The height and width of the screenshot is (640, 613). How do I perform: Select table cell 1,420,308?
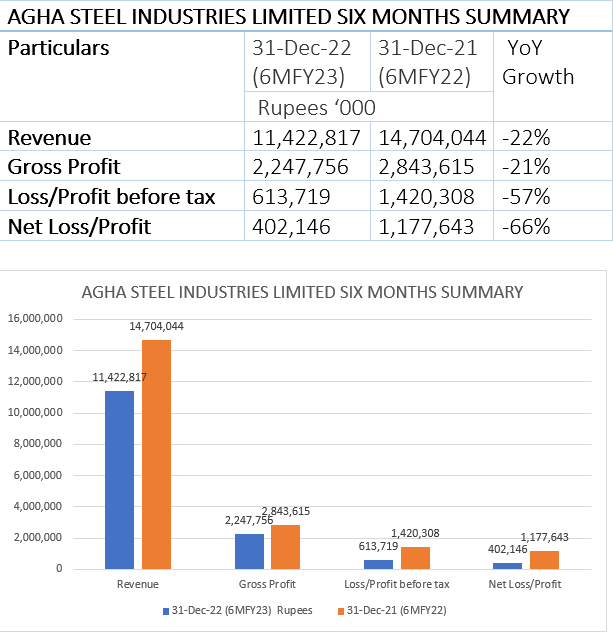click(x=426, y=197)
